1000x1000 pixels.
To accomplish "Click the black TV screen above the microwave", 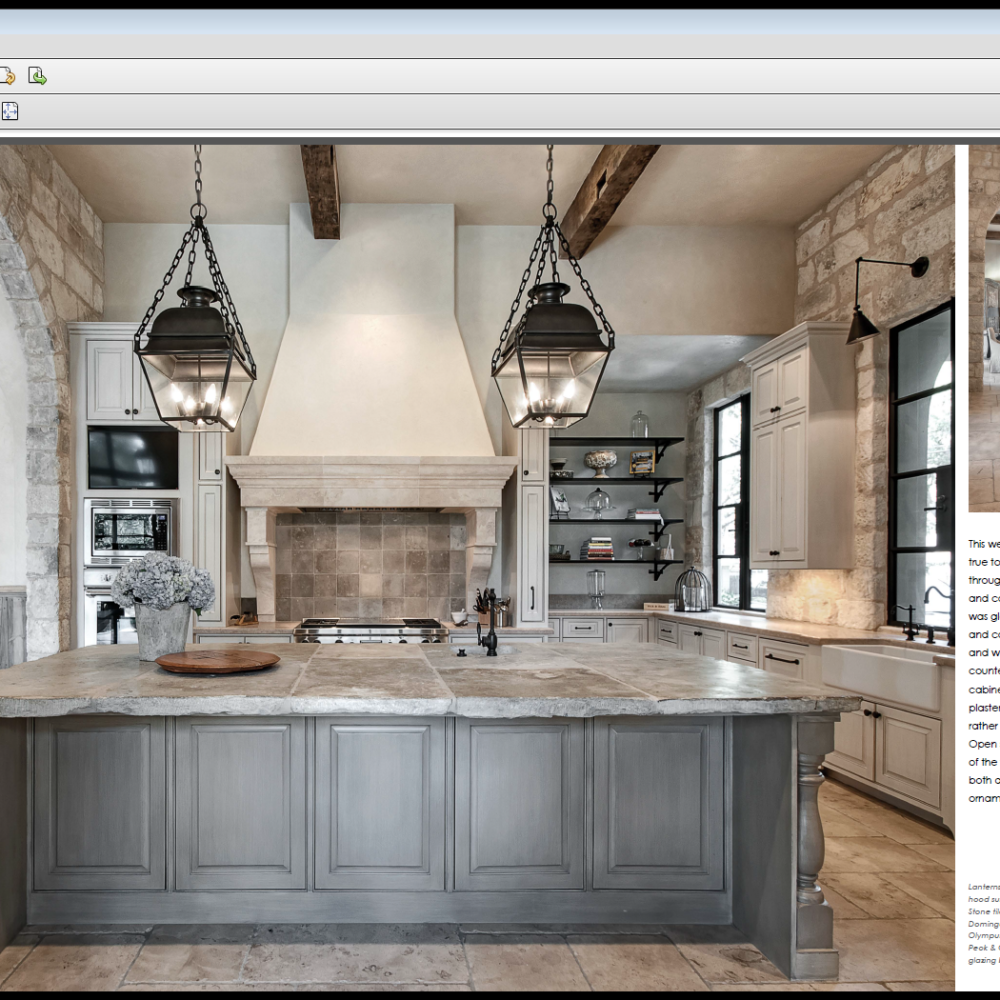I will coord(132,458).
